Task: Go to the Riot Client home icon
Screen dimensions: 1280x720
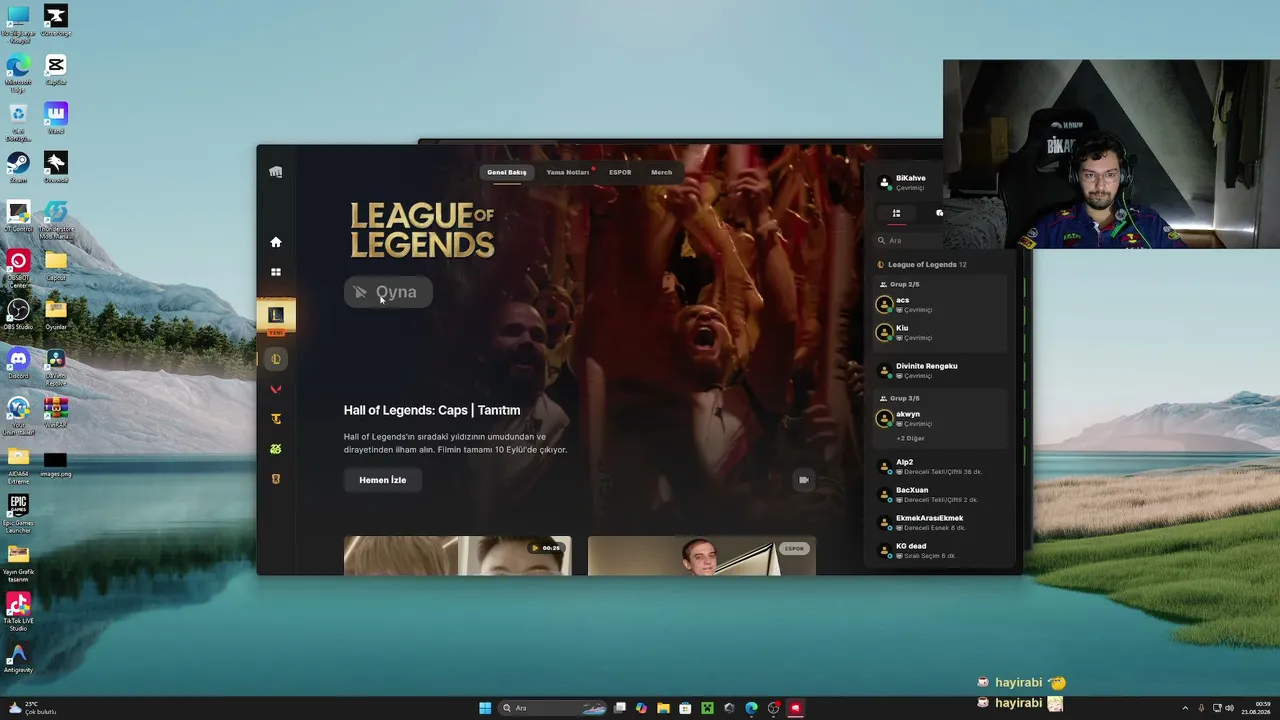Action: click(x=276, y=242)
